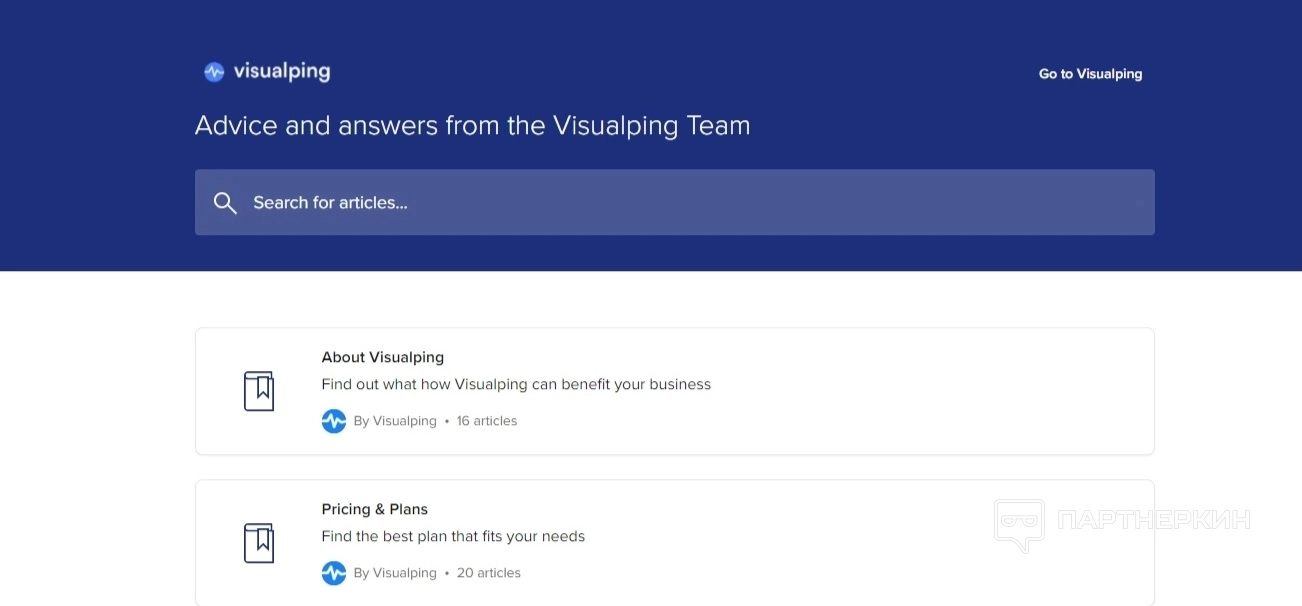Open the Pricing & Plans collection title
The image size is (1302, 606).
click(374, 509)
